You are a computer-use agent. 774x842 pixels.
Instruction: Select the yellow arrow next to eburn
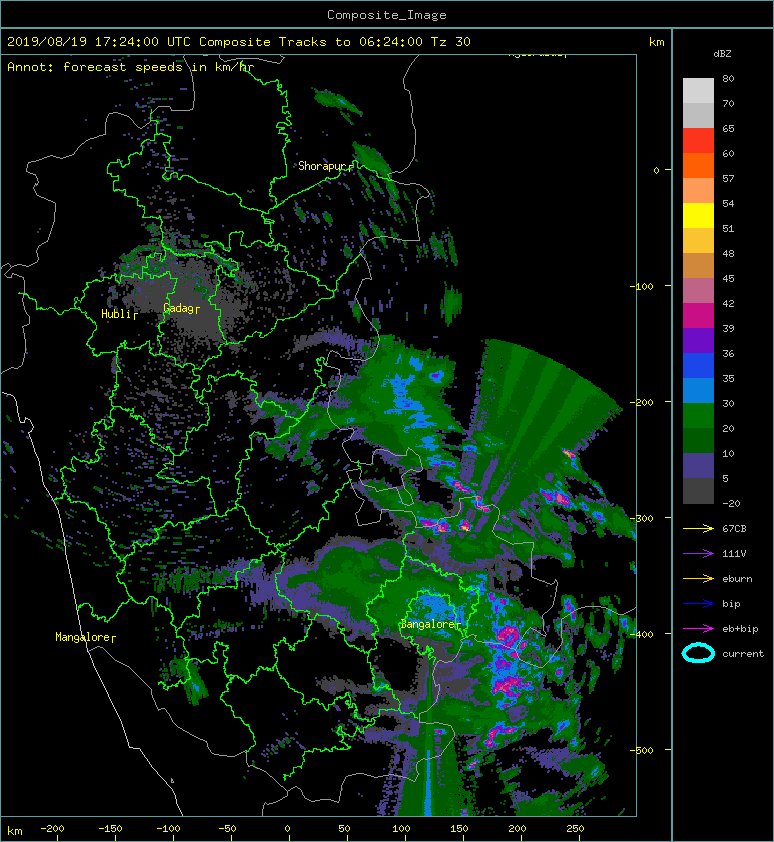coord(698,578)
